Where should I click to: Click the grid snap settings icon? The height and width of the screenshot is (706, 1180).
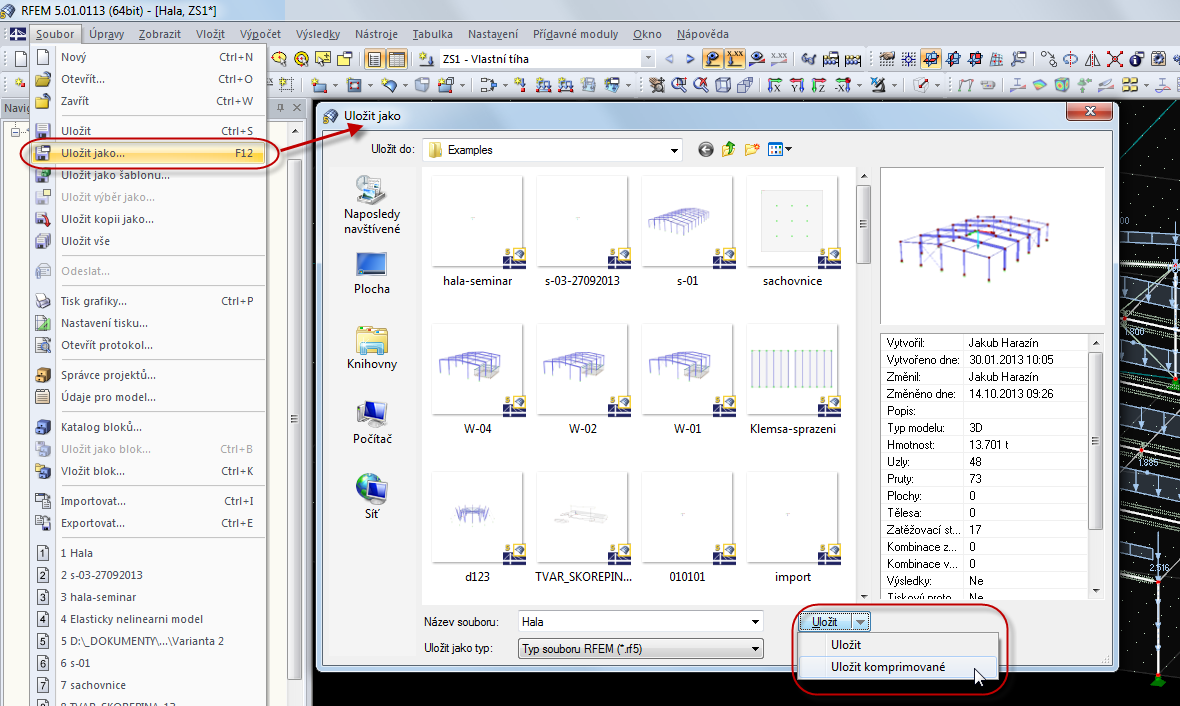(x=909, y=59)
